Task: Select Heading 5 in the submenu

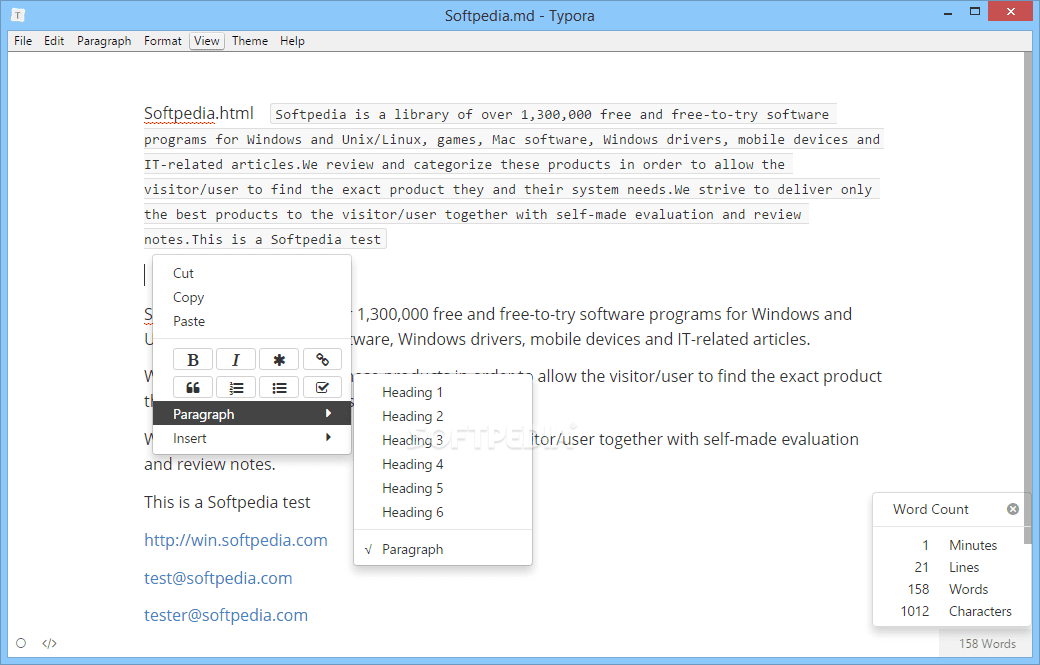Action: [x=443, y=488]
